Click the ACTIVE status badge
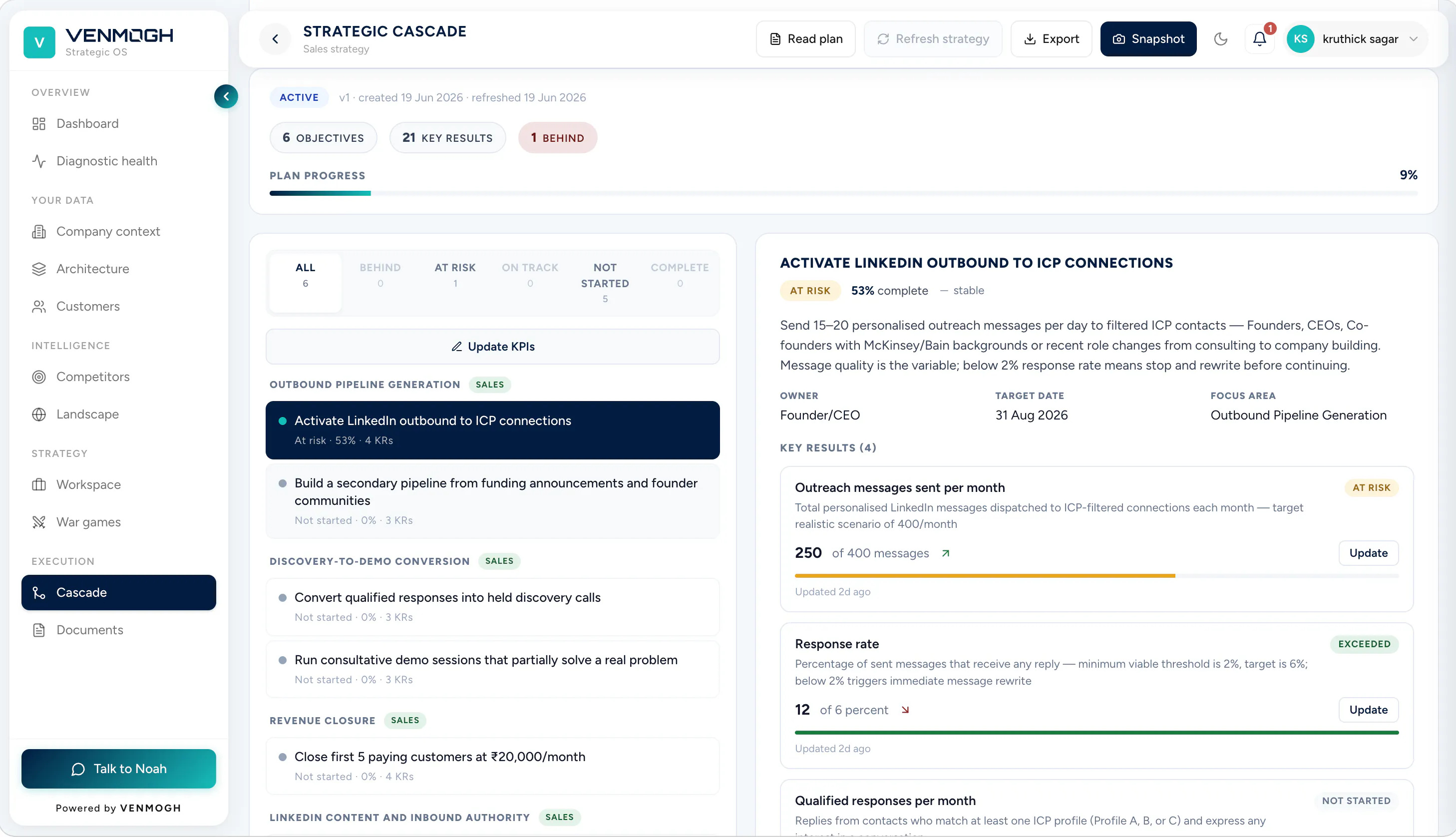1456x837 pixels. [299, 97]
